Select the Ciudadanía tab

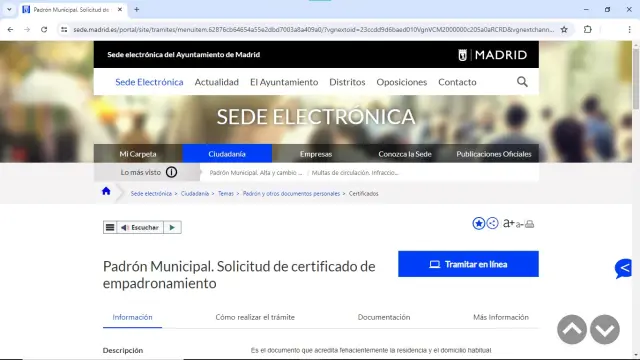pyautogui.click(x=227, y=154)
